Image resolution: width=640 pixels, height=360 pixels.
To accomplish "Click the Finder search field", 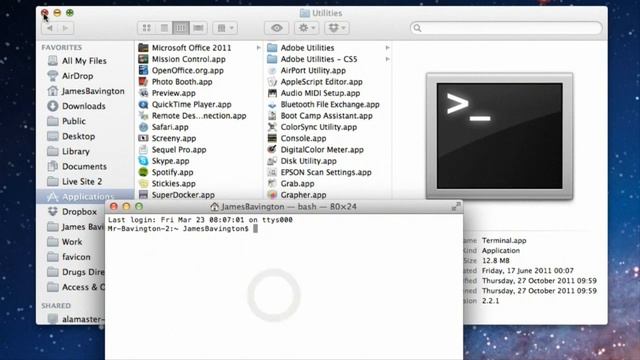I will click(506, 28).
